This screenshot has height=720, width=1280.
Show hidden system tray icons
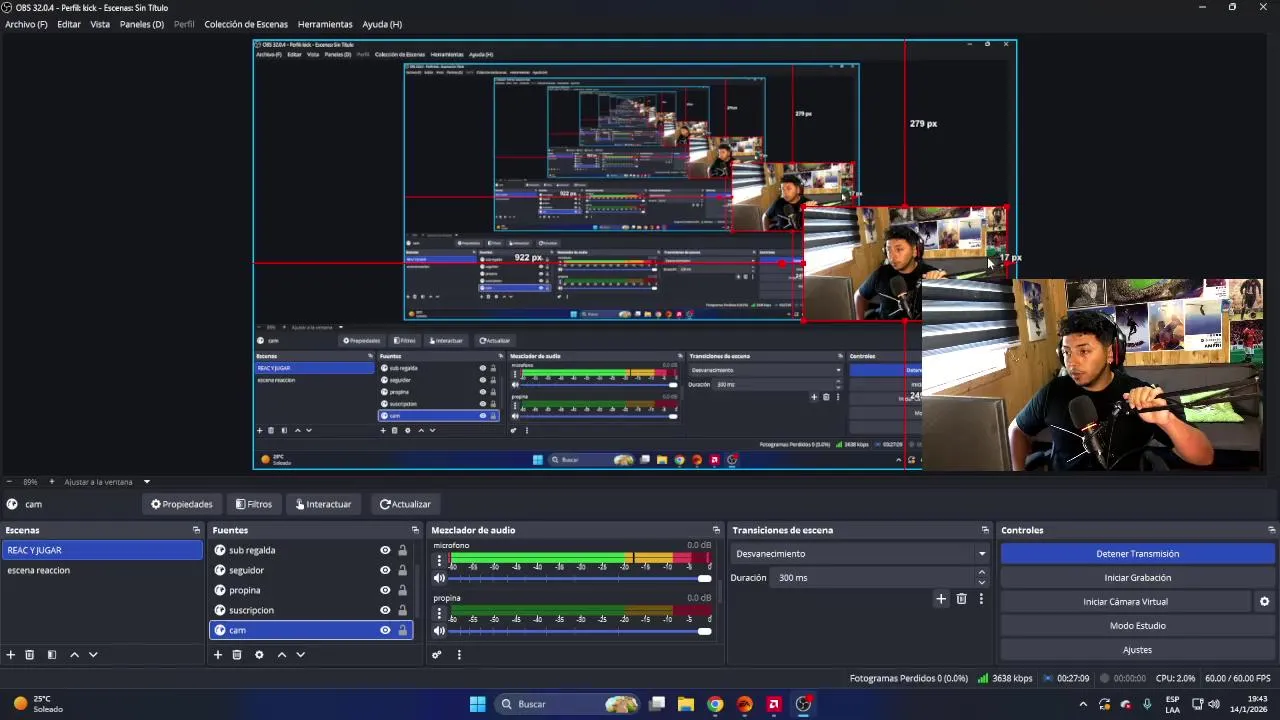coord(1083,704)
